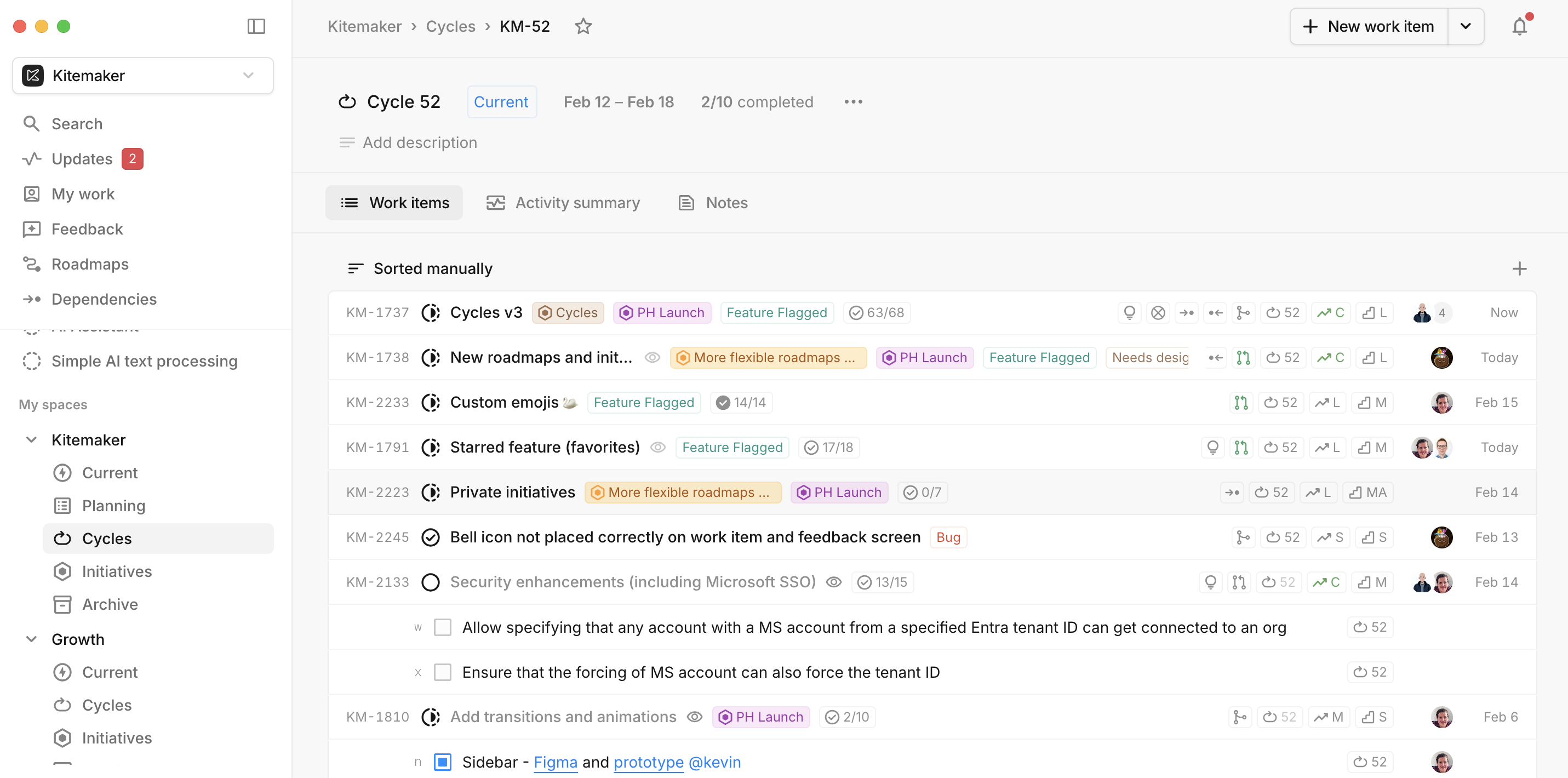Select Initiatives under Kitemaker space
Image resolution: width=1568 pixels, height=778 pixels.
point(158,571)
